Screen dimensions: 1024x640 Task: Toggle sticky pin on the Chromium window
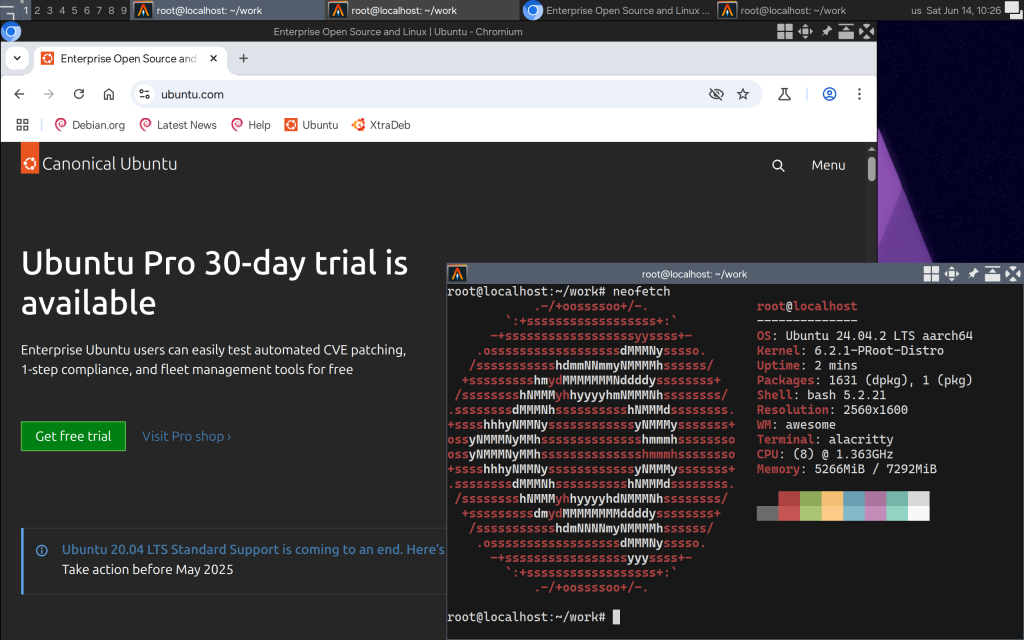pyautogui.click(x=826, y=31)
